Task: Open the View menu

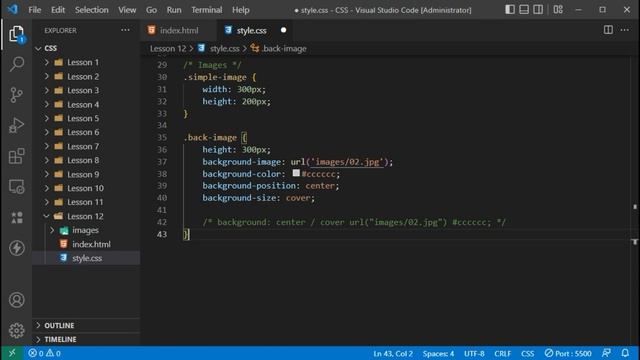Action: (127, 10)
